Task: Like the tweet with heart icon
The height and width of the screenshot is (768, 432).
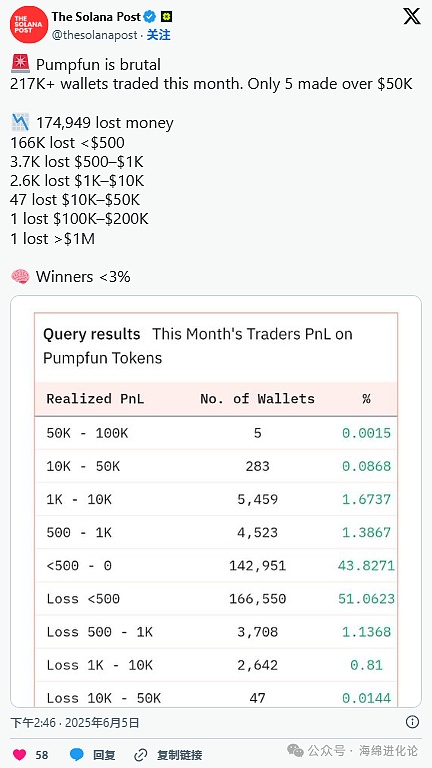Action: (x=19, y=754)
